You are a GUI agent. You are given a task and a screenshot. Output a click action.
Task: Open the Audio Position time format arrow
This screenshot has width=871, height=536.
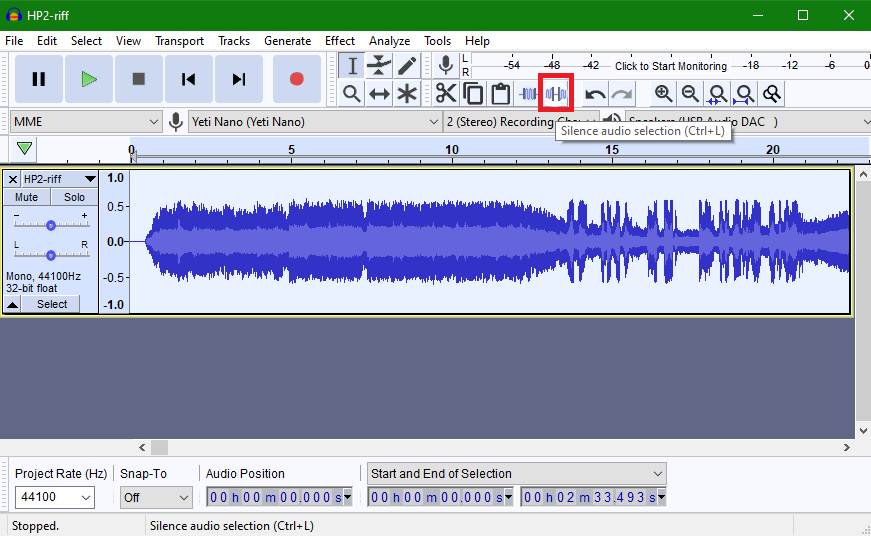pyautogui.click(x=348, y=497)
